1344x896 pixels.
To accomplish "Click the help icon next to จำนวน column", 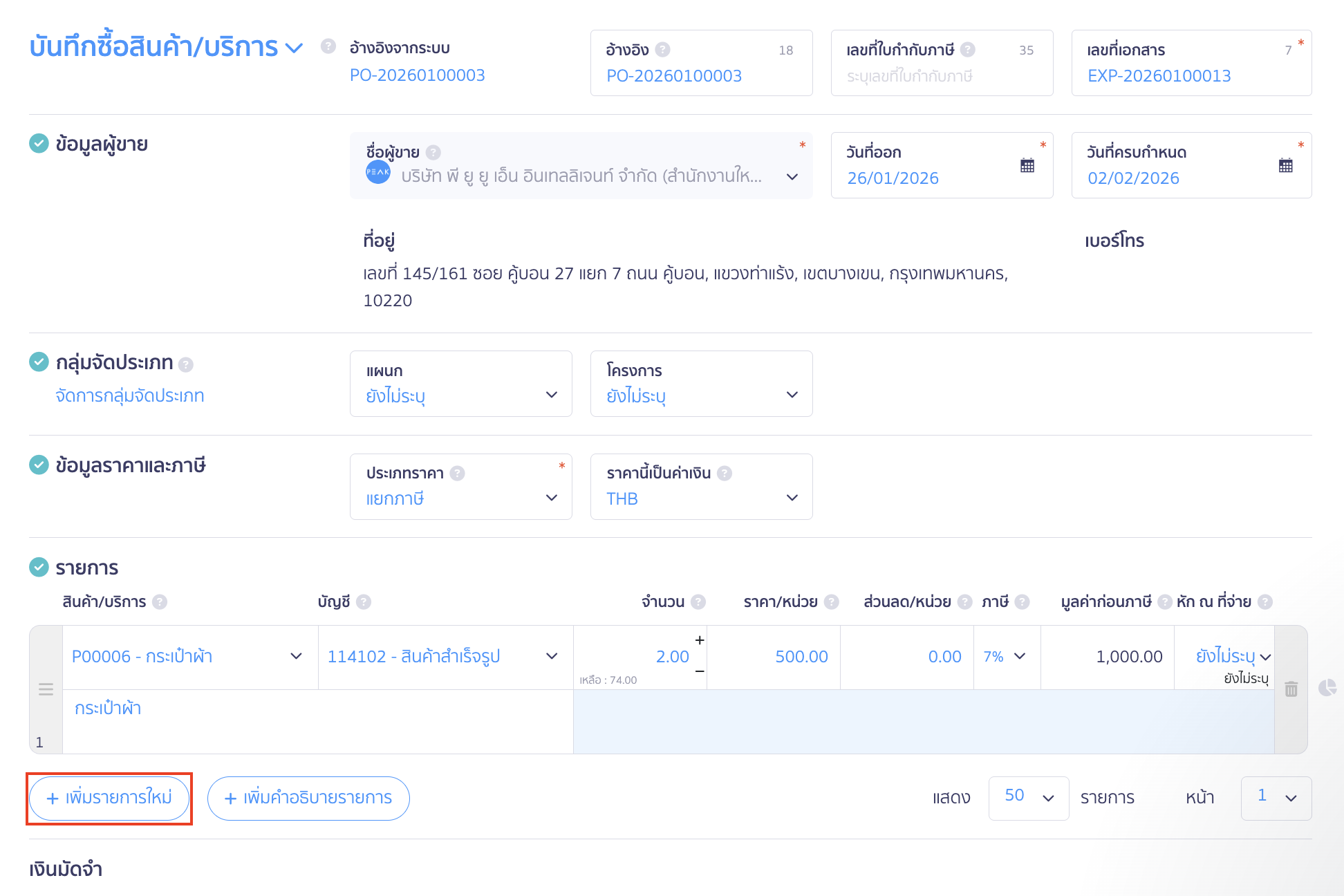I will tap(698, 601).
